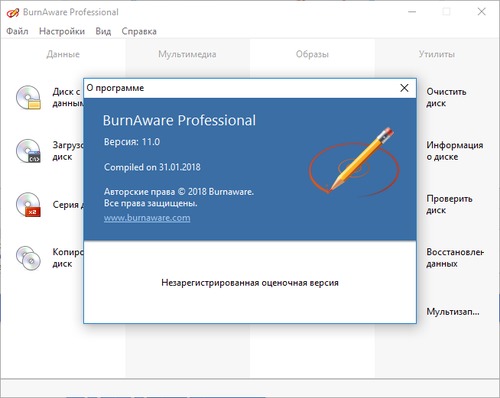Minimize the BurnAware Professional window
Image resolution: width=500 pixels, height=398 pixels.
(x=412, y=12)
